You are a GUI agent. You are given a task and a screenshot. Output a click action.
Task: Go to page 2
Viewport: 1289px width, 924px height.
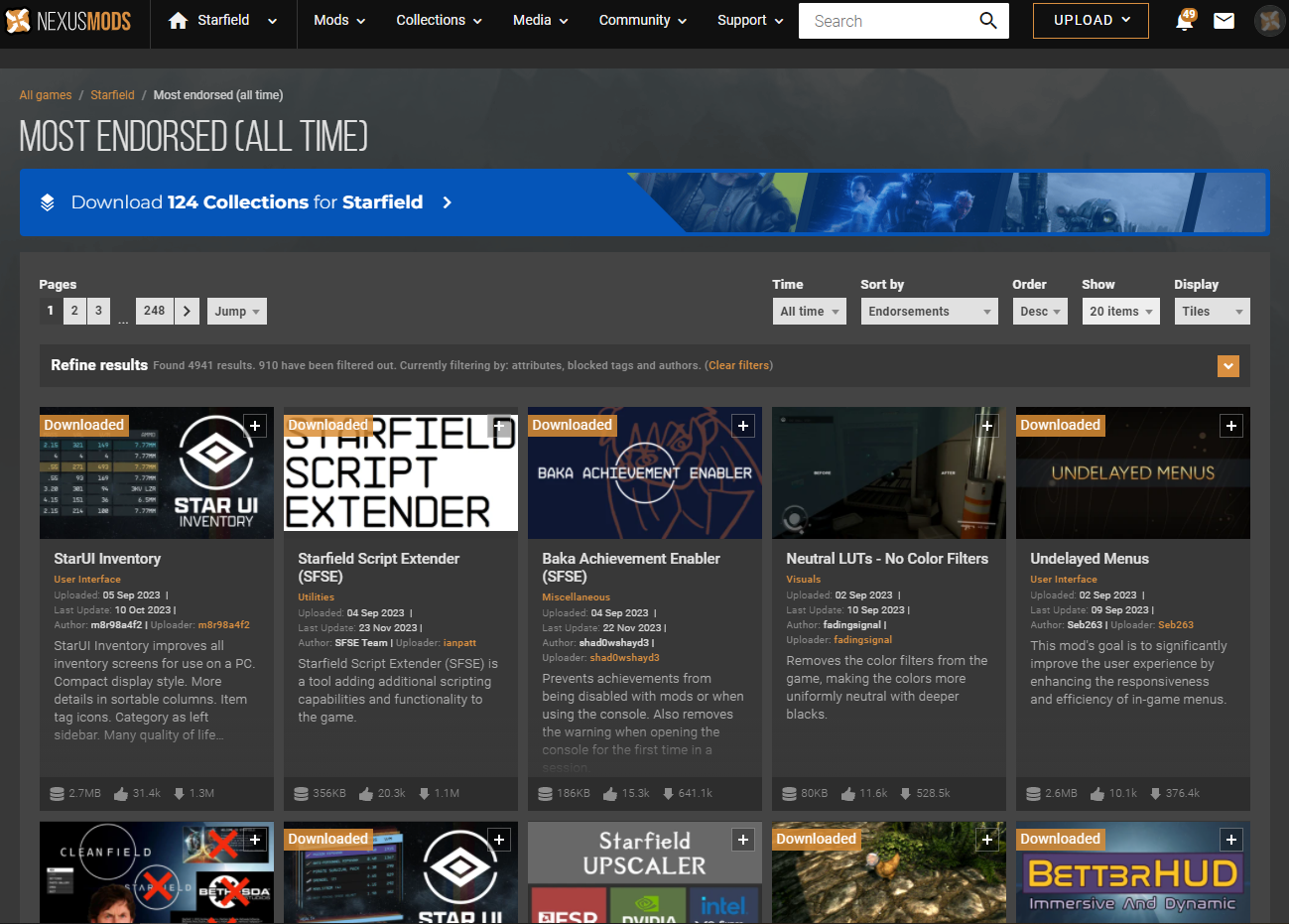[x=74, y=311]
